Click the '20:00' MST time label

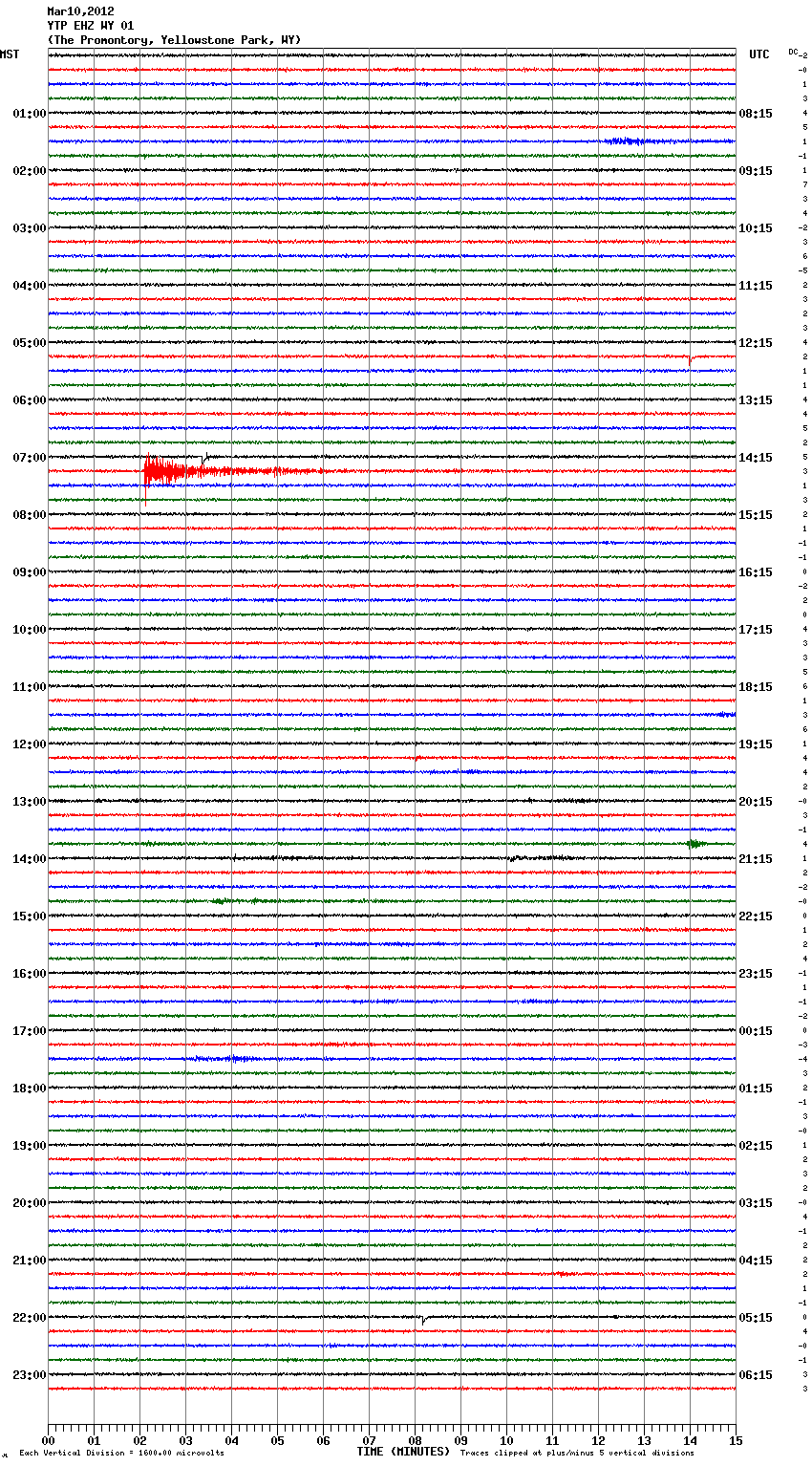coord(30,1203)
